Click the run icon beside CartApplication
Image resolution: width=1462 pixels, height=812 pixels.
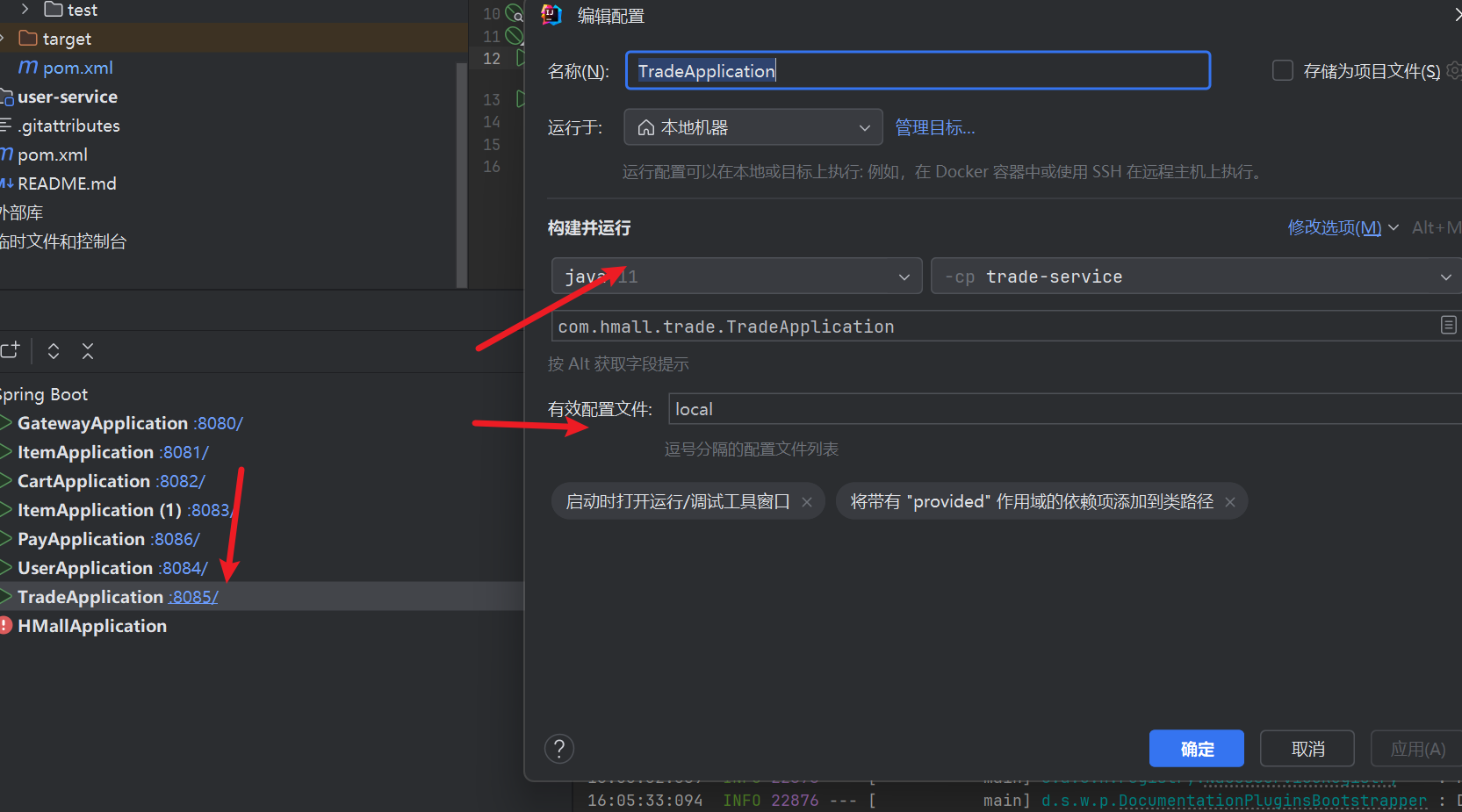pos(6,481)
